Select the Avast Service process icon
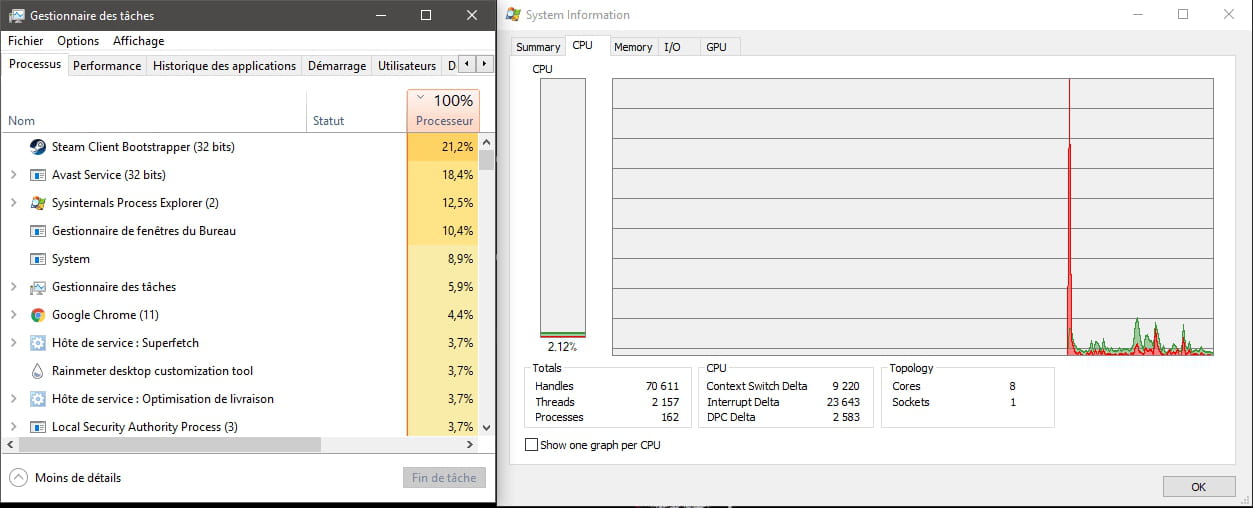 coord(38,175)
